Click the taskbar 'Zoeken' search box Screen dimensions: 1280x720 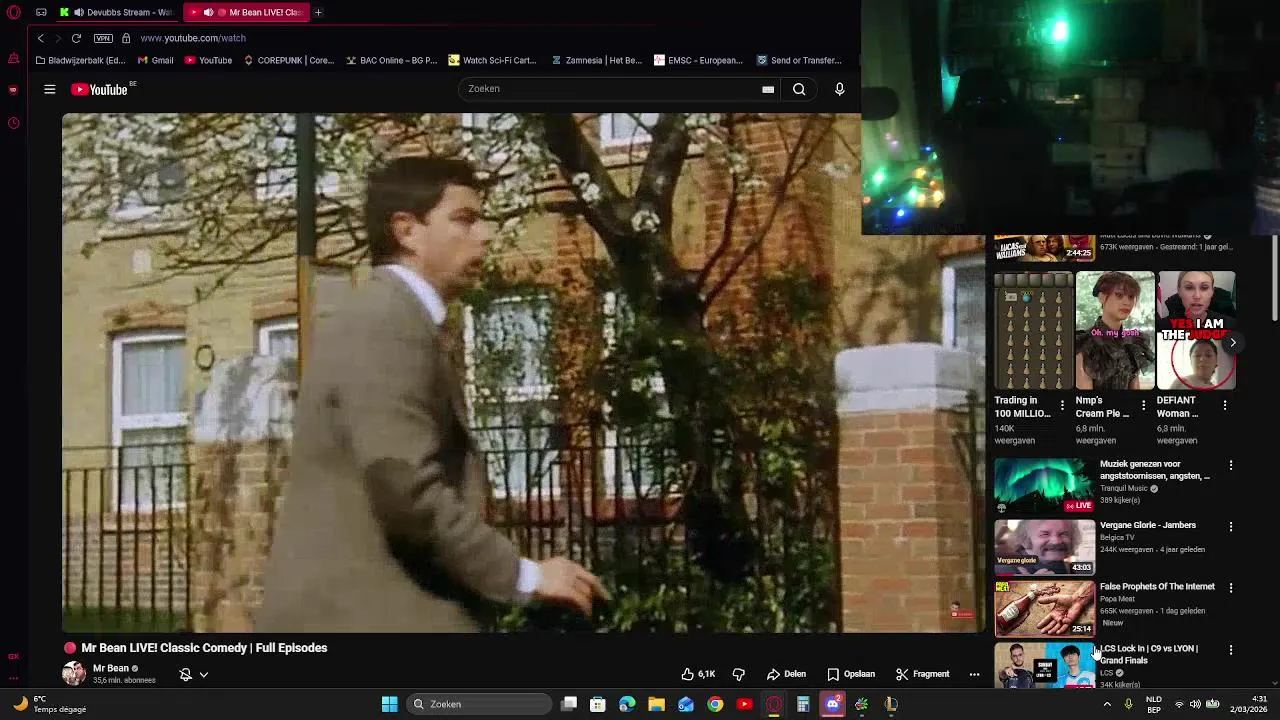pyautogui.click(x=480, y=704)
